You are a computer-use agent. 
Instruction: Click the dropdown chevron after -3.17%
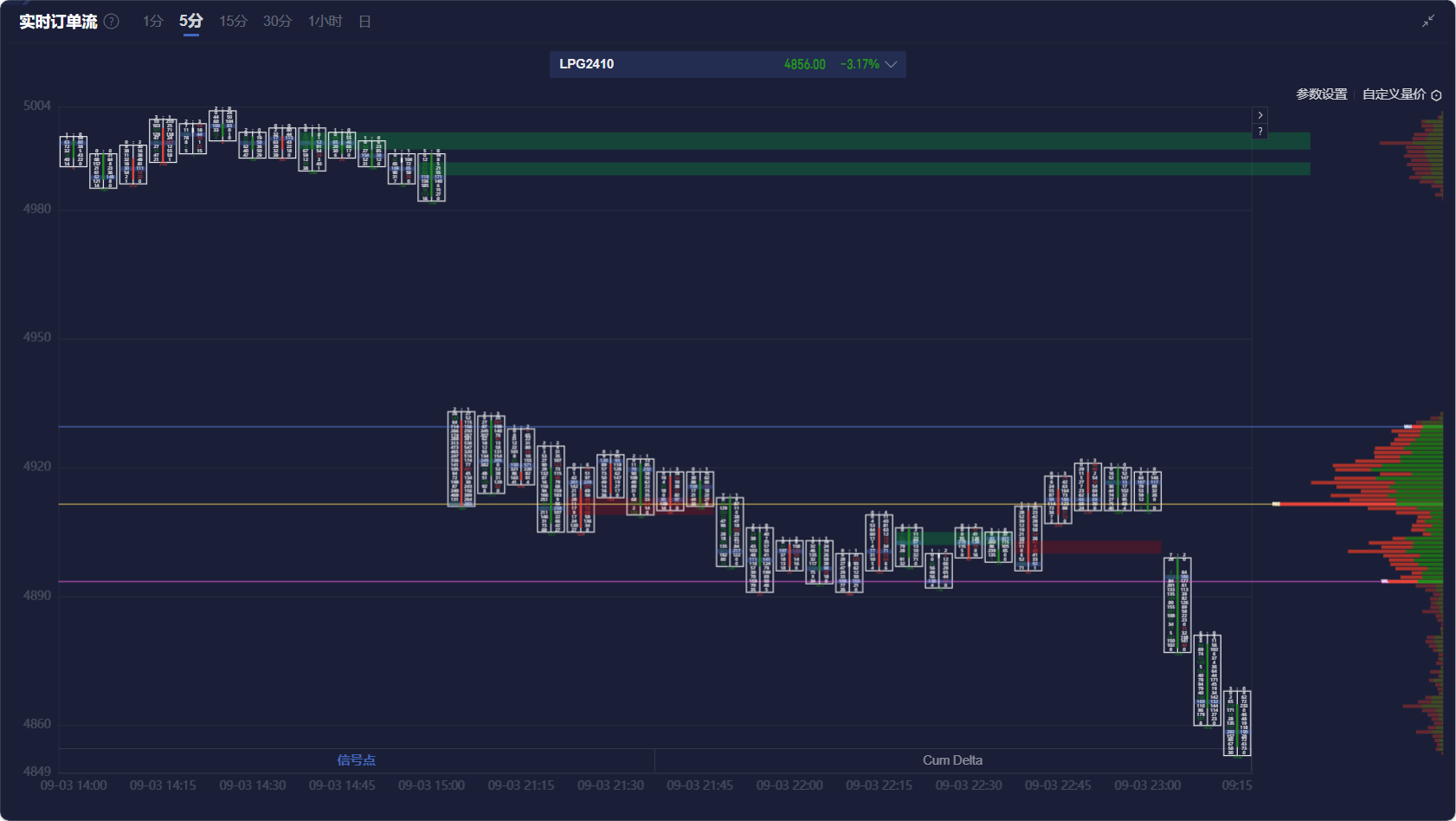click(x=891, y=64)
